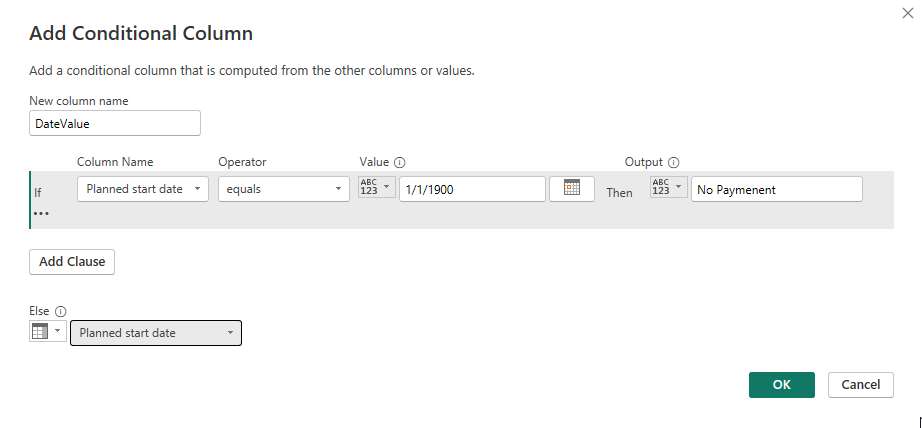This screenshot has width=922, height=428.
Task: Click the Output field with No Paymenent
Action: tap(776, 189)
